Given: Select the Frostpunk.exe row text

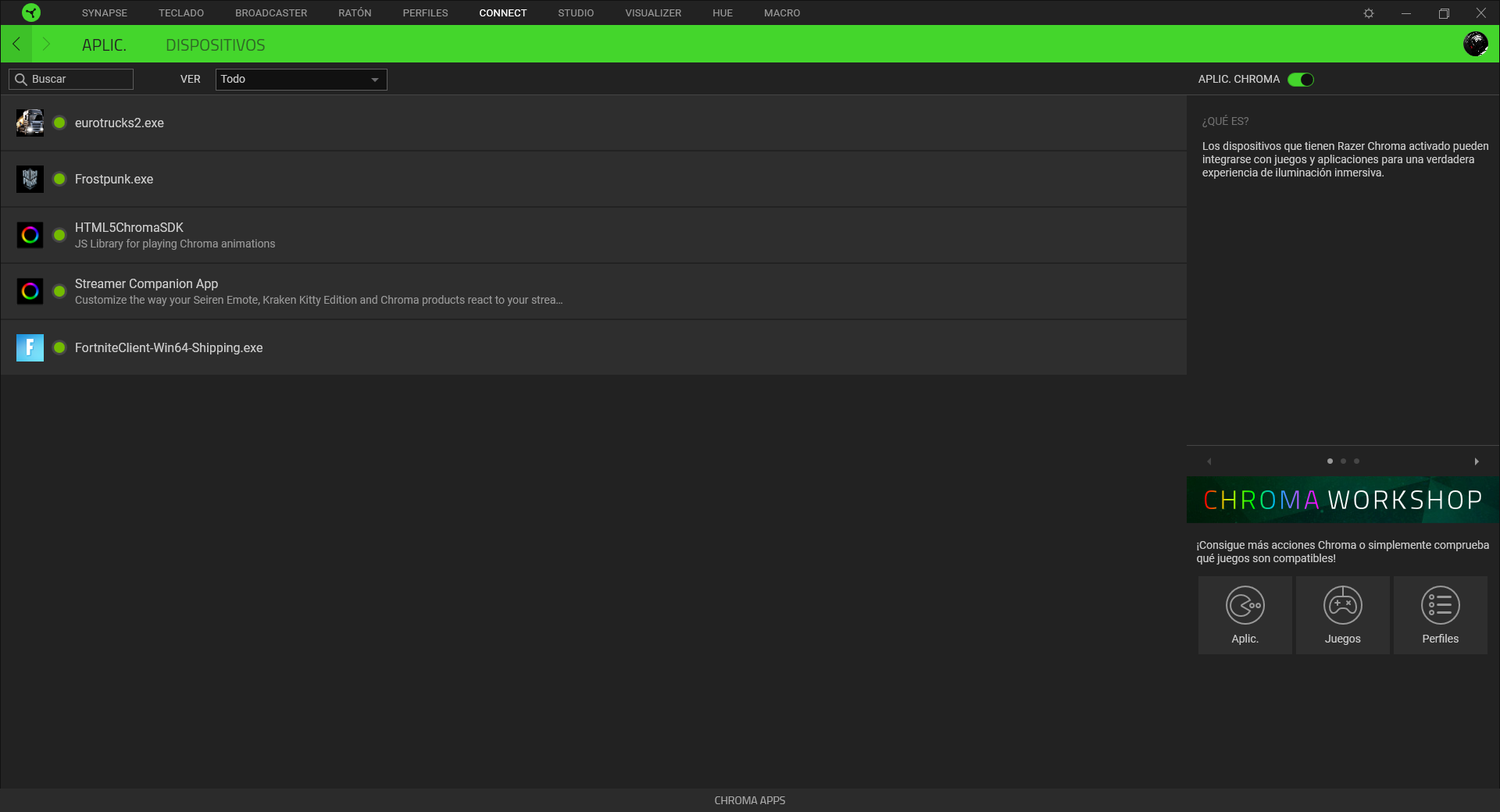Looking at the screenshot, I should coord(114,180).
